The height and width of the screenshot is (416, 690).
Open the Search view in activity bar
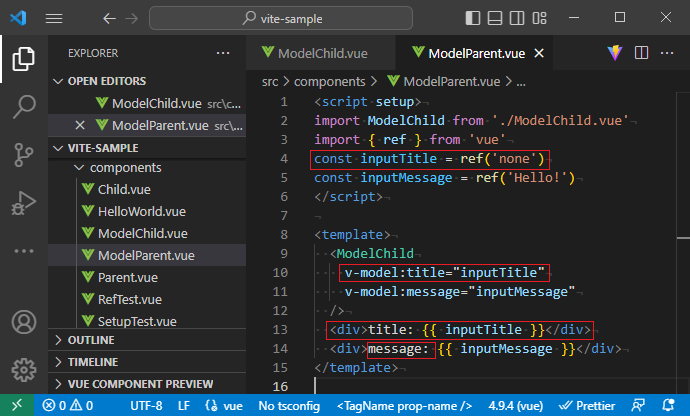[23, 107]
